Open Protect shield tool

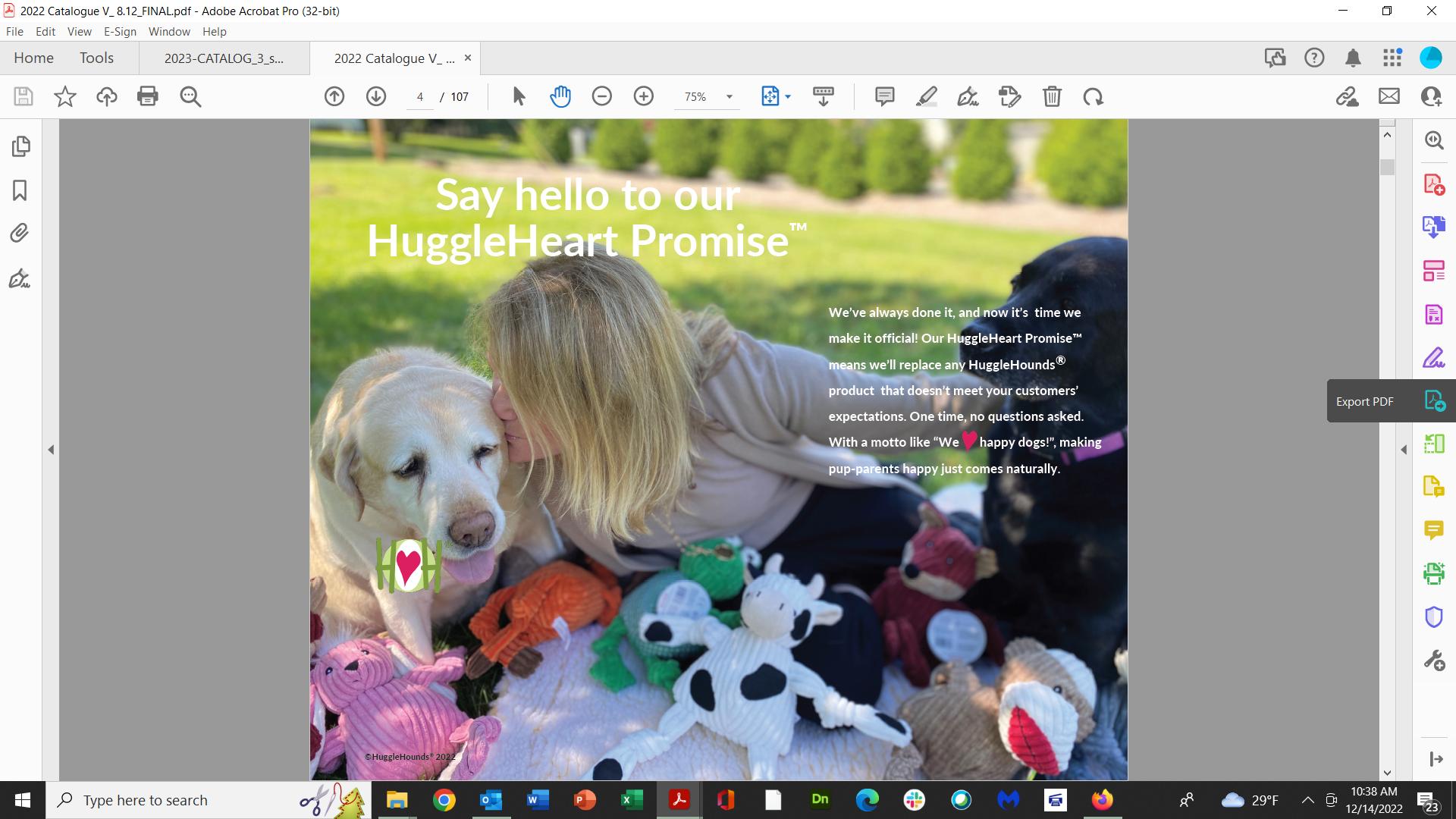click(x=1434, y=617)
